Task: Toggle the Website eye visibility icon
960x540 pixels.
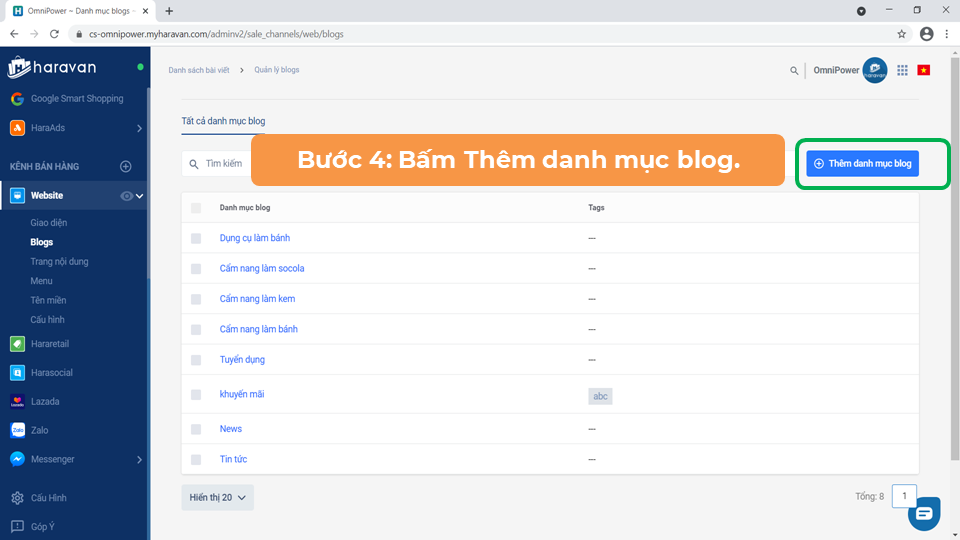Action: 126,196
